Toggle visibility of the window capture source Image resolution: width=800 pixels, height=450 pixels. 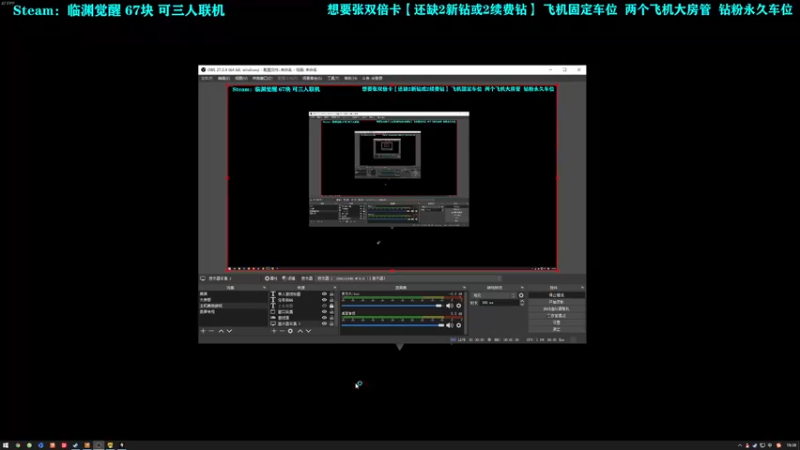click(324, 312)
